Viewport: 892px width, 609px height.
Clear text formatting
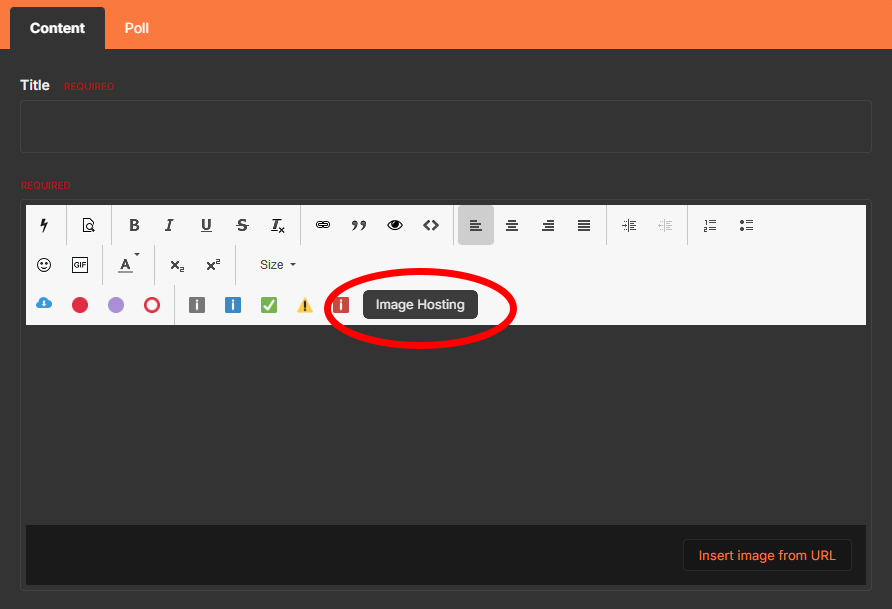pos(278,225)
